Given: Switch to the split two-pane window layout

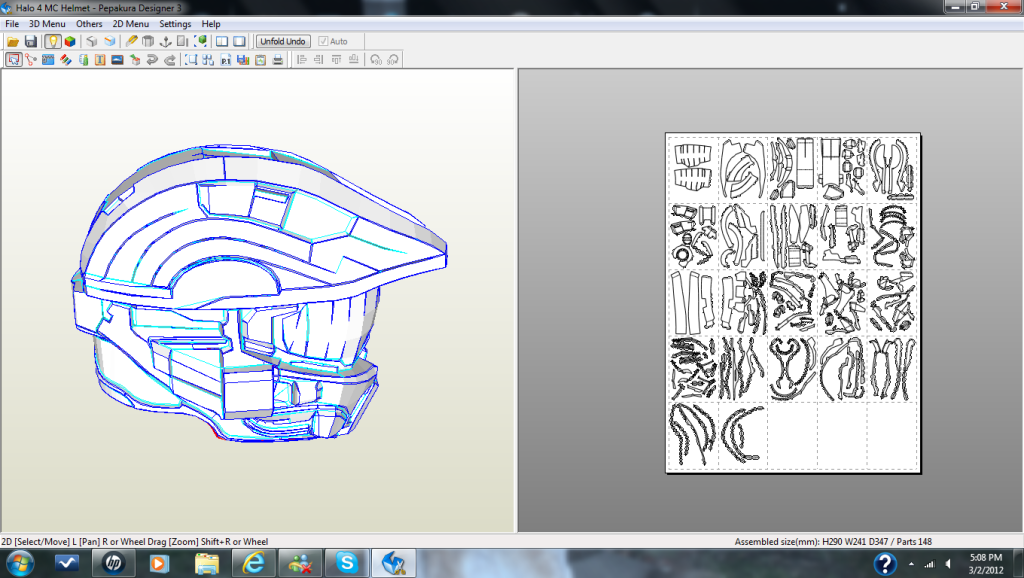Looking at the screenshot, I should 222,41.
